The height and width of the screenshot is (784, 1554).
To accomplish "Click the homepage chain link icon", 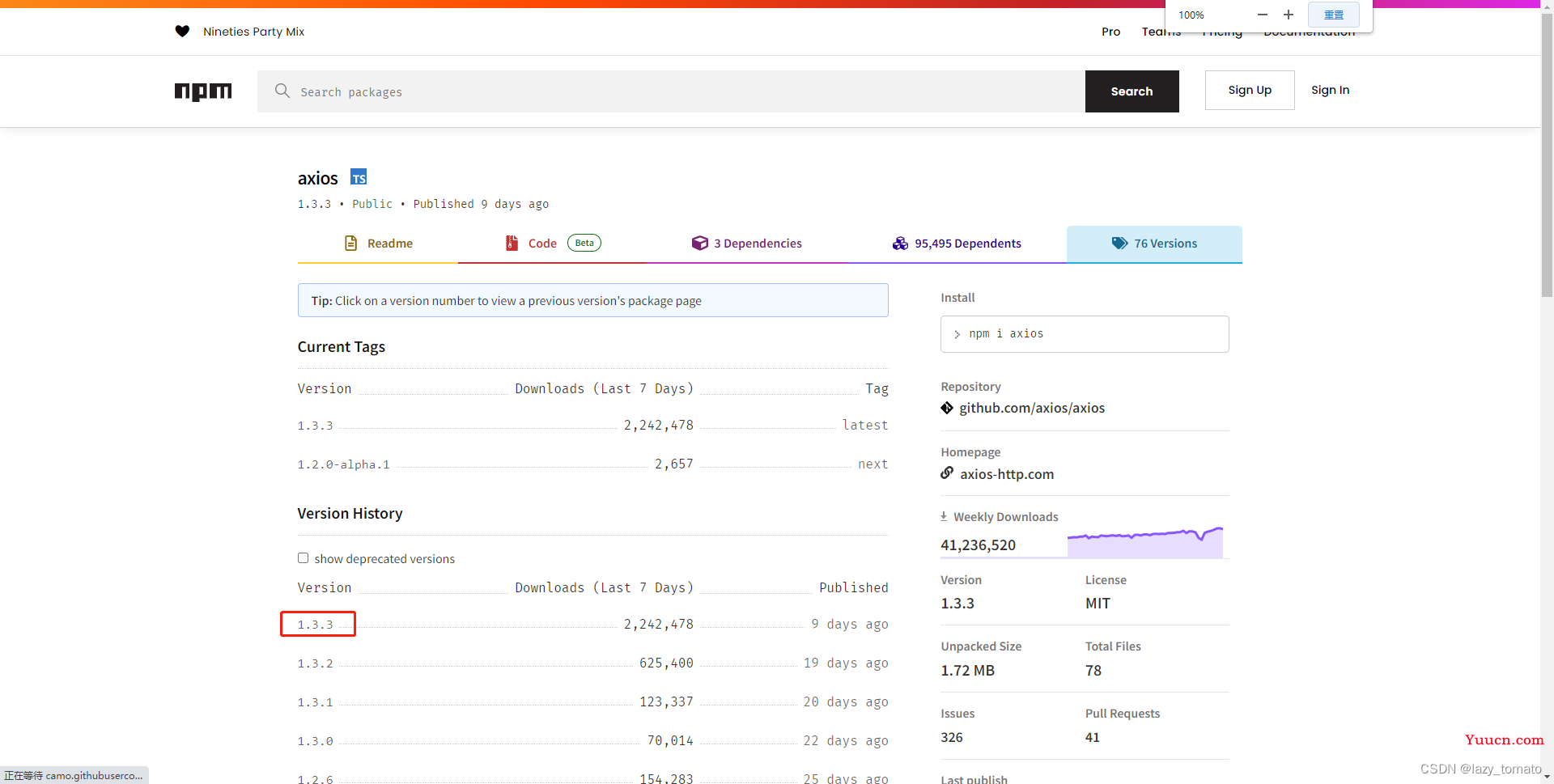I will pos(947,473).
